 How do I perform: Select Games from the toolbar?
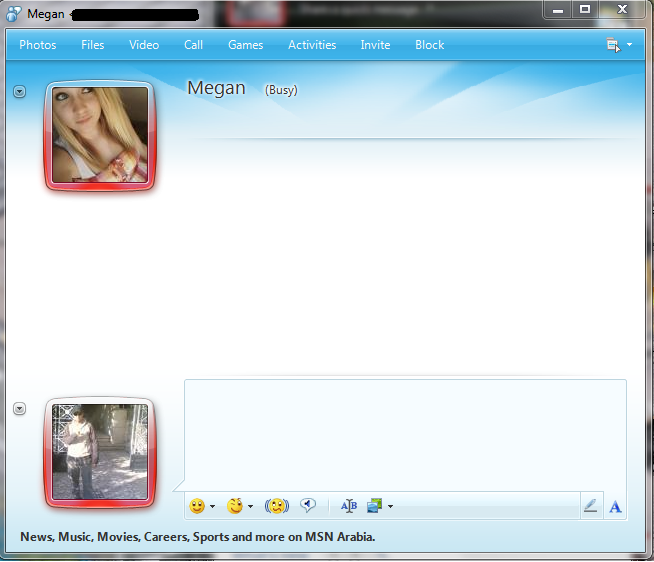coord(245,45)
